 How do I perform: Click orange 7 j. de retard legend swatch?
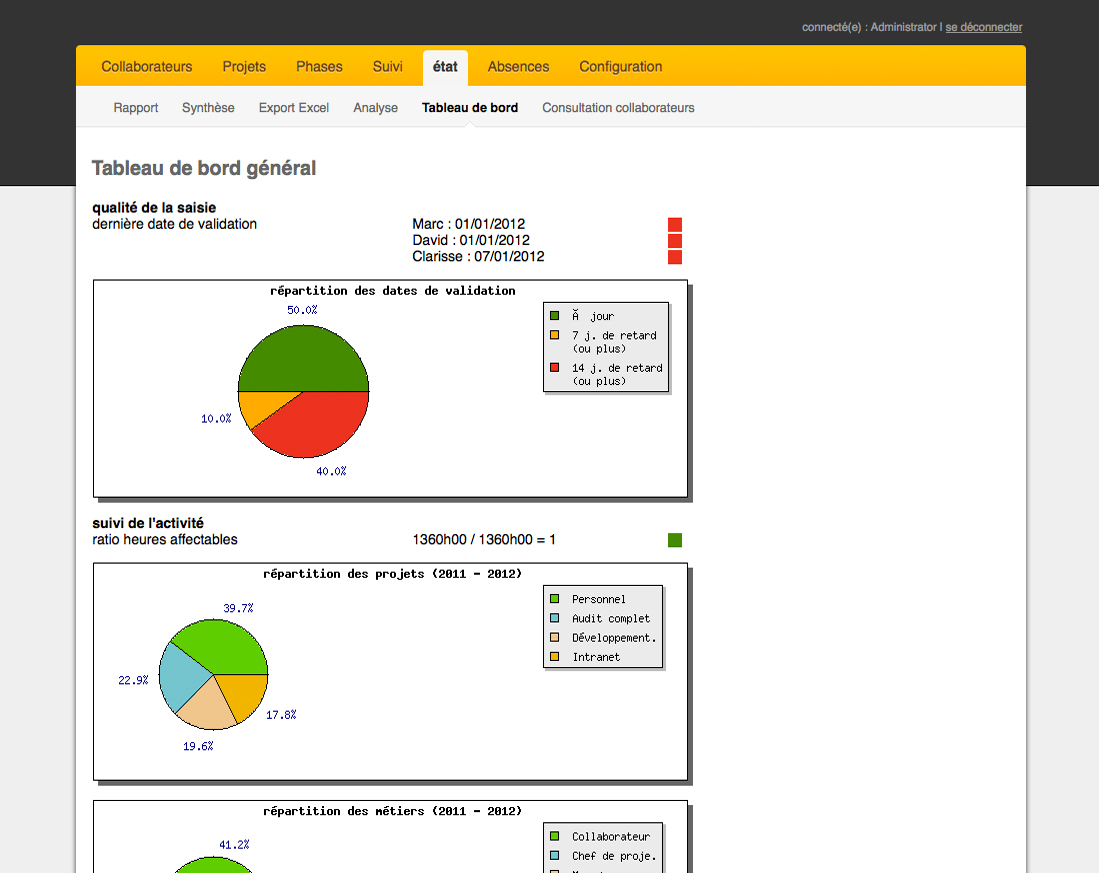click(x=554, y=335)
